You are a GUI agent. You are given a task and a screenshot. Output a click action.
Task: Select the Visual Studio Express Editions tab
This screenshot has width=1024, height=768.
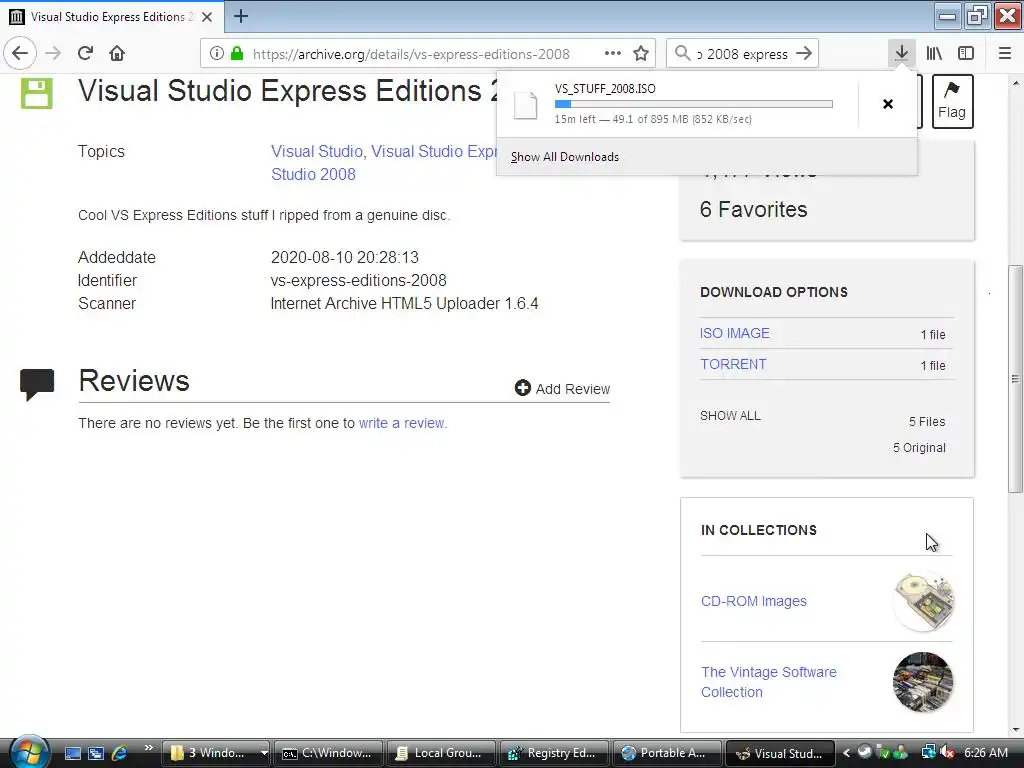(x=111, y=17)
